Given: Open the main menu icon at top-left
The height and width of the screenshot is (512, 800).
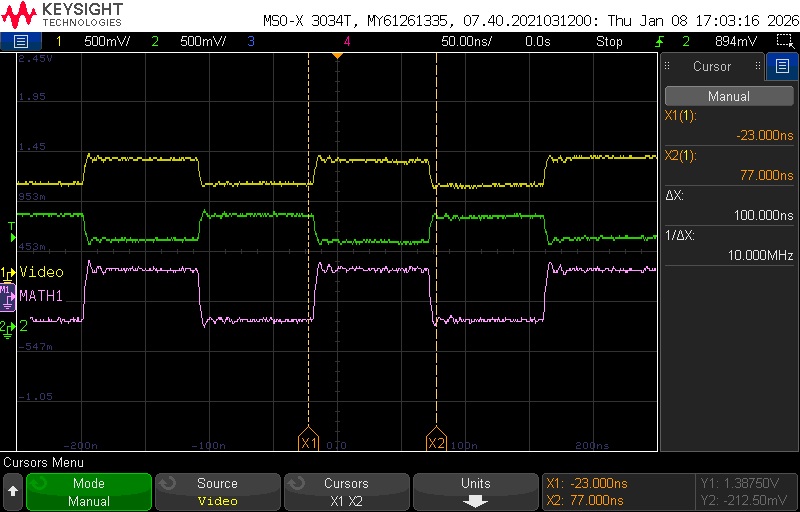Looking at the screenshot, I should pyautogui.click(x=20, y=41).
